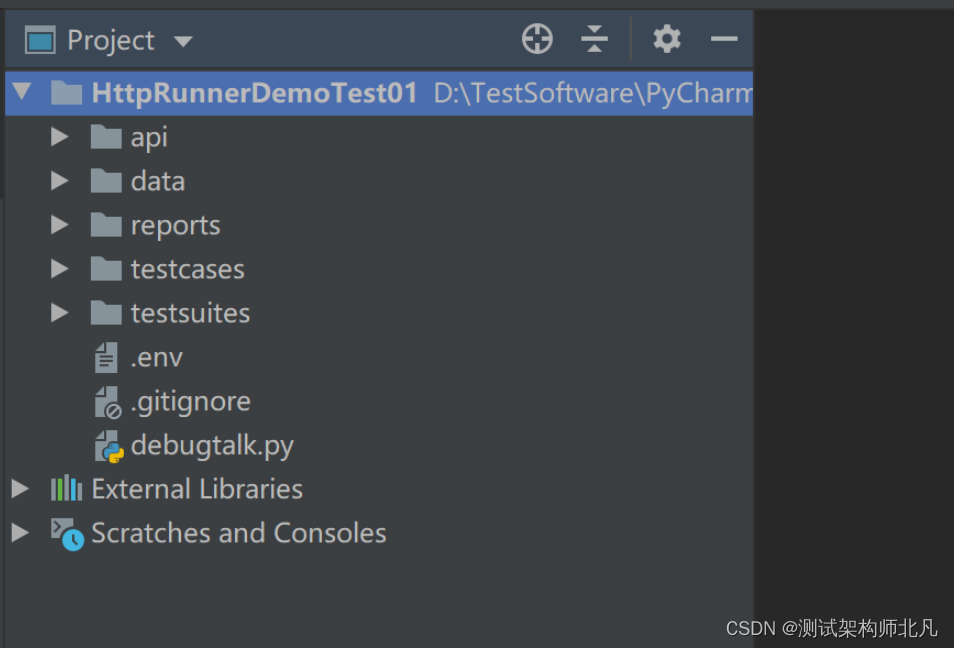Select the .env file
This screenshot has height=648, width=954.
tap(156, 357)
